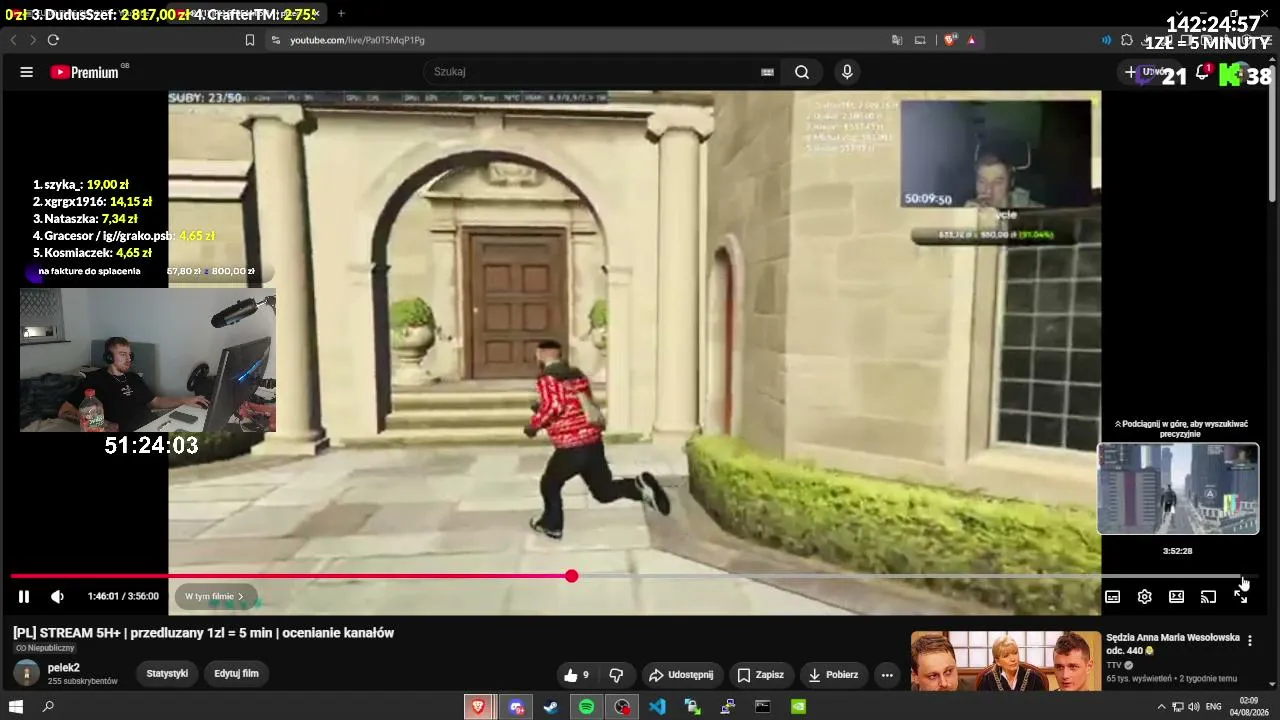Bookmark this page in the address bar
The height and width of the screenshot is (720, 1280).
coord(250,40)
